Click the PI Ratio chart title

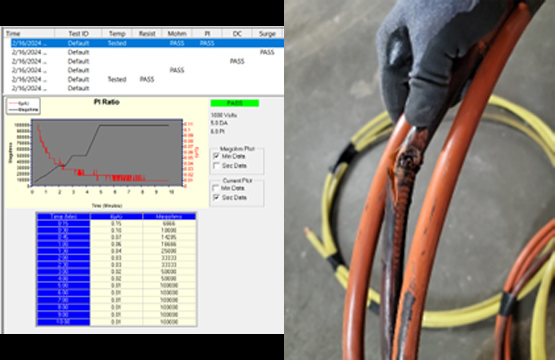pos(107,102)
